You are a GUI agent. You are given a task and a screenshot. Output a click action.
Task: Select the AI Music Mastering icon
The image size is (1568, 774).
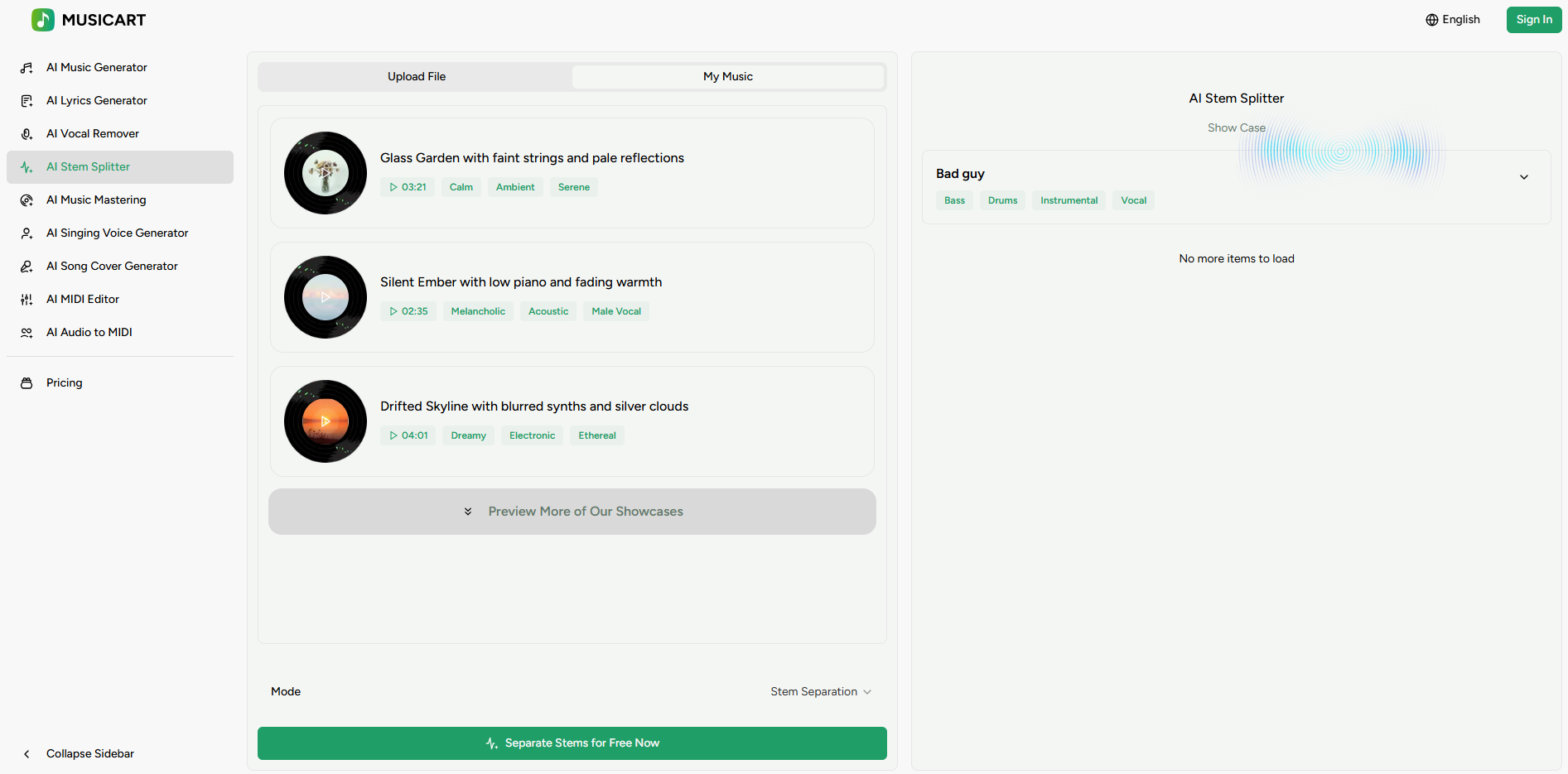pos(27,200)
